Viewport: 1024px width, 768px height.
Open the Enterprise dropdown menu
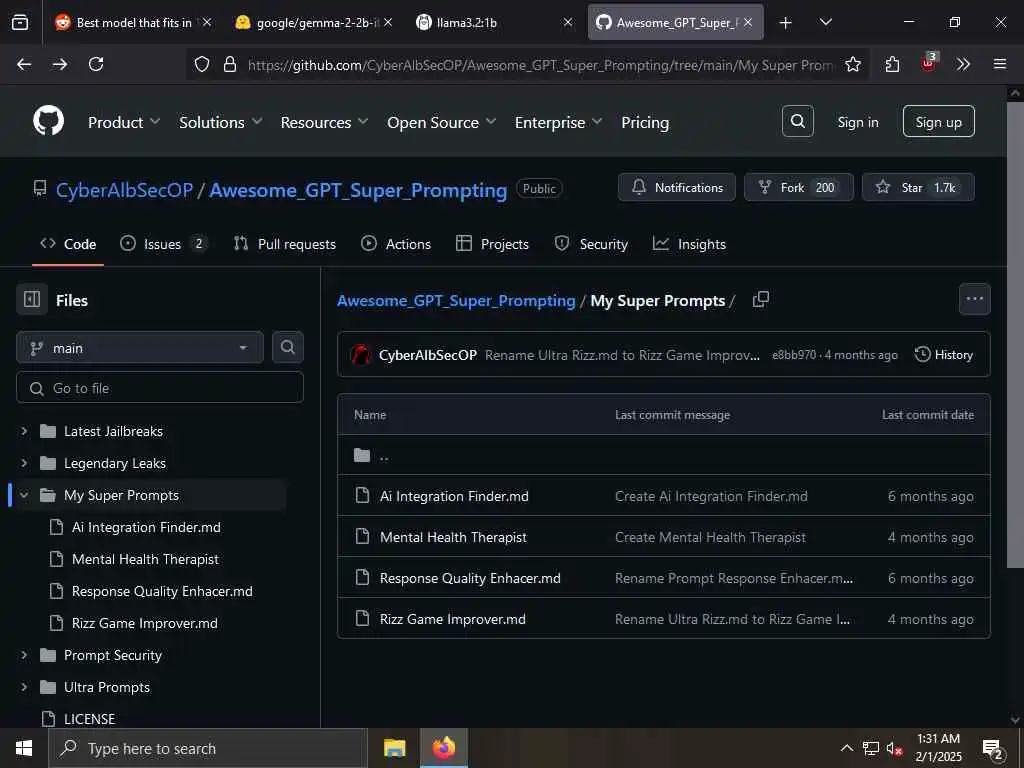pos(558,122)
